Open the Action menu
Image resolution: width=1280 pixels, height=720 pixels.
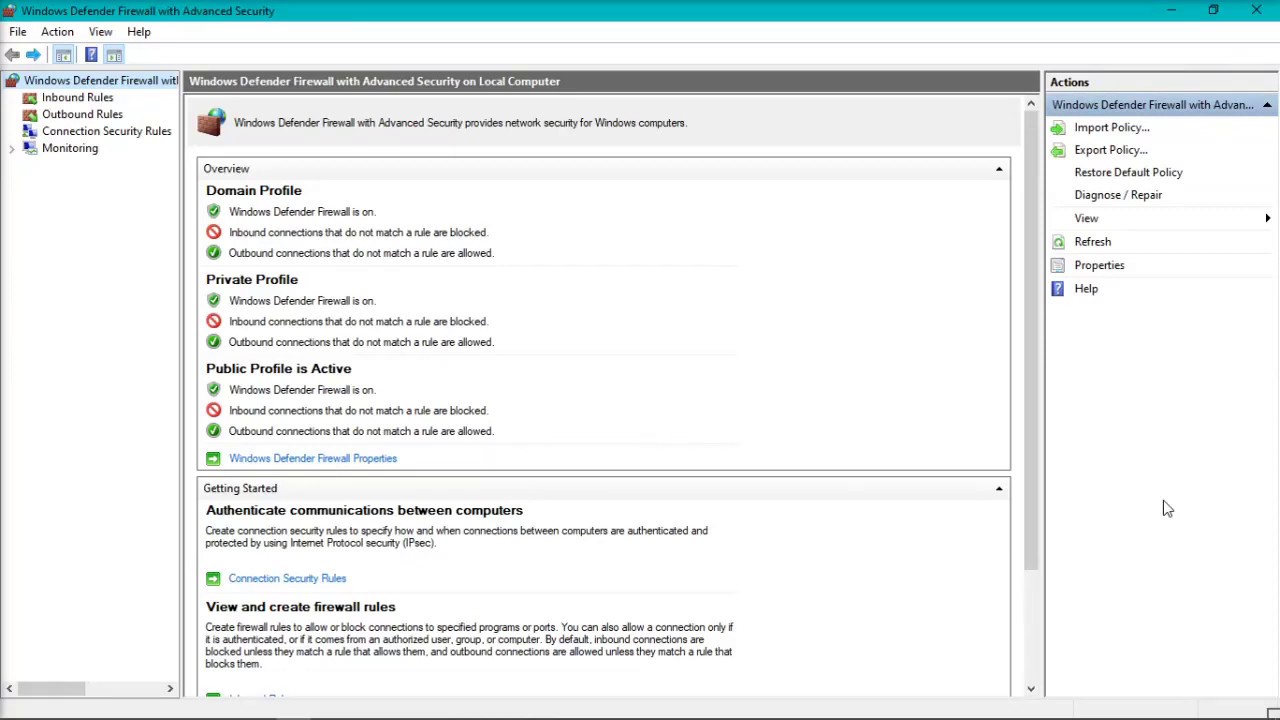[x=57, y=32]
